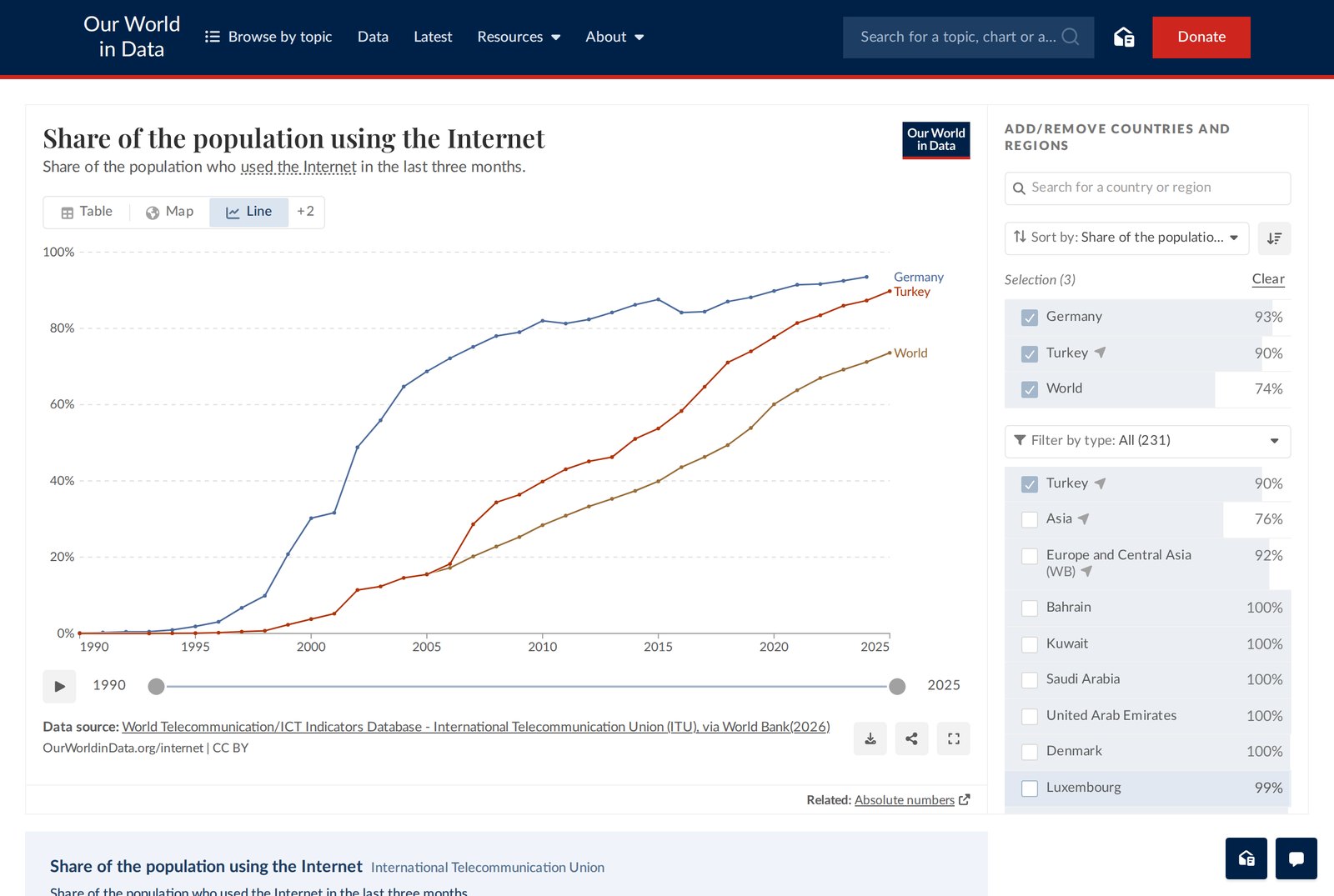
Task: Enter full-screen mode for the chart
Action: click(953, 738)
